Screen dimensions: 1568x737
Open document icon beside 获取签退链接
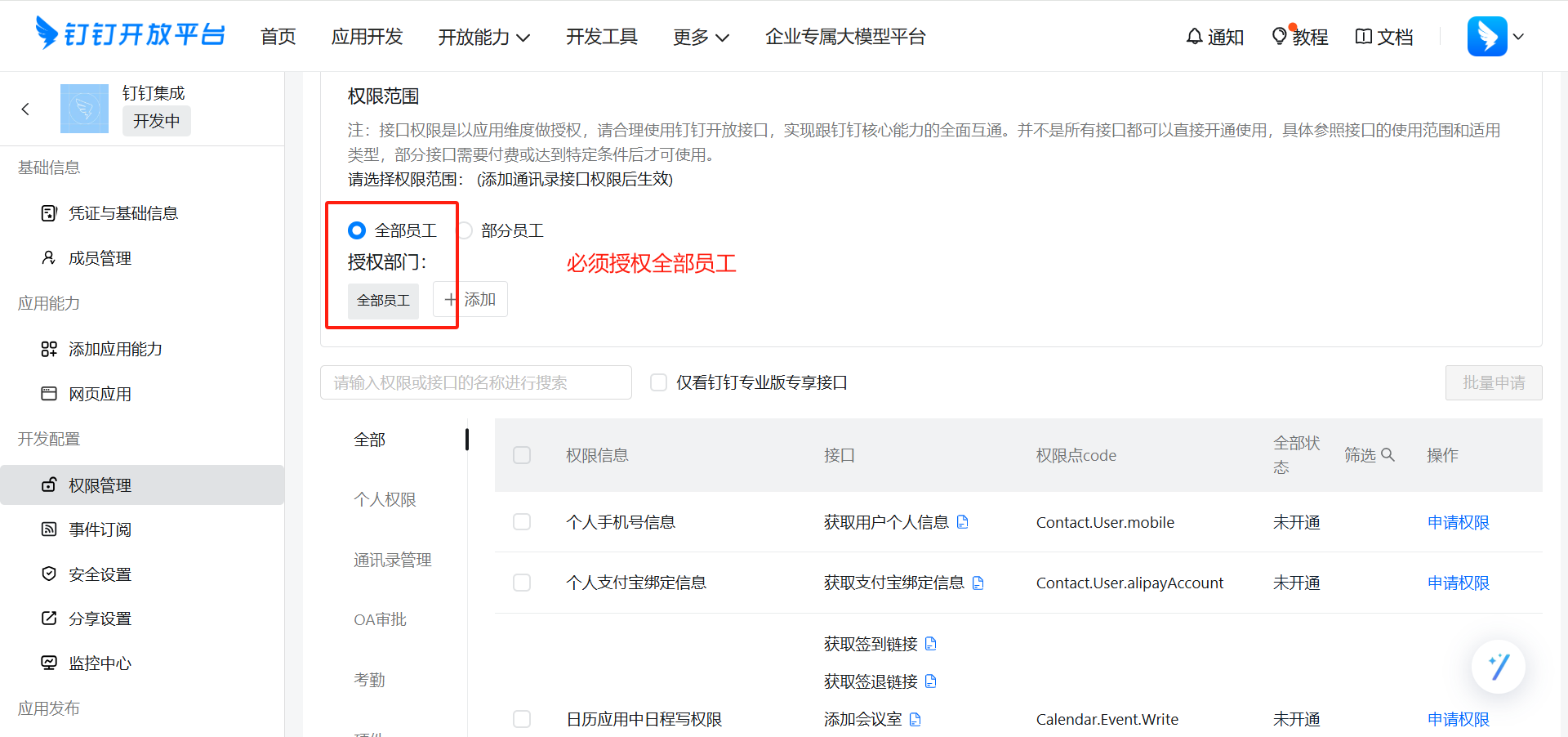931,681
